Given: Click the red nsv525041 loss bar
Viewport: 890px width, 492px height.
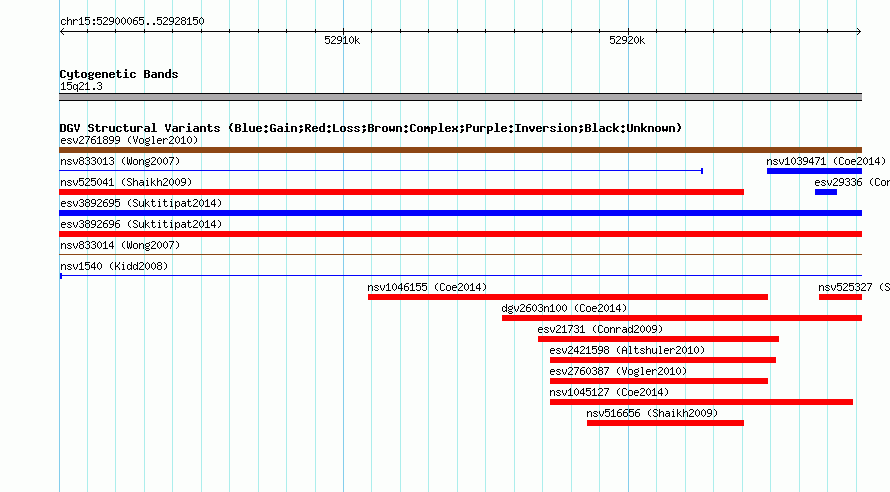Looking at the screenshot, I should [401, 192].
